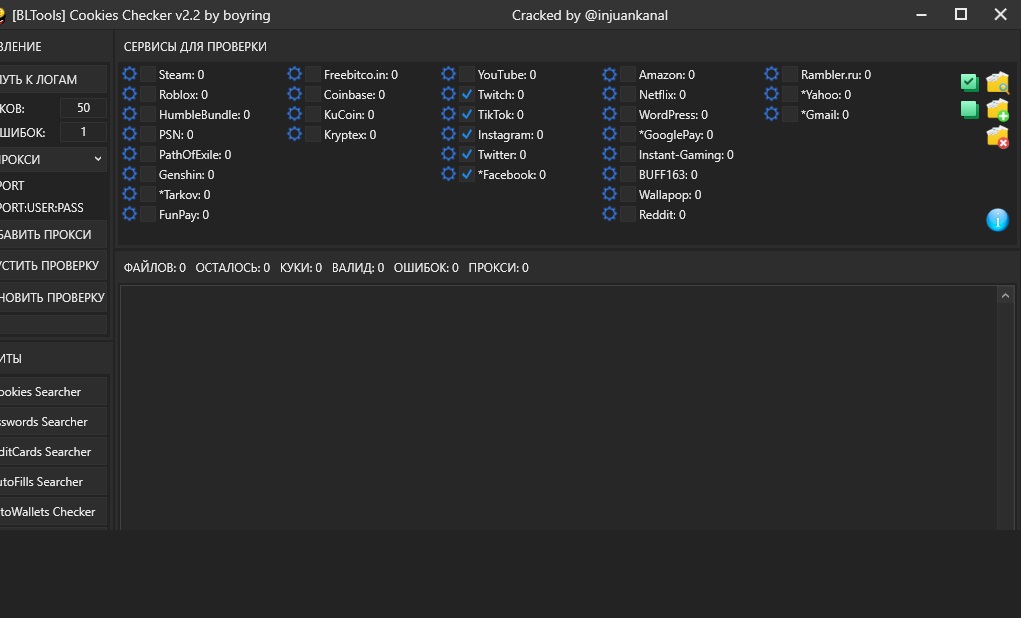
Task: Click the empty results log area
Action: [x=560, y=410]
